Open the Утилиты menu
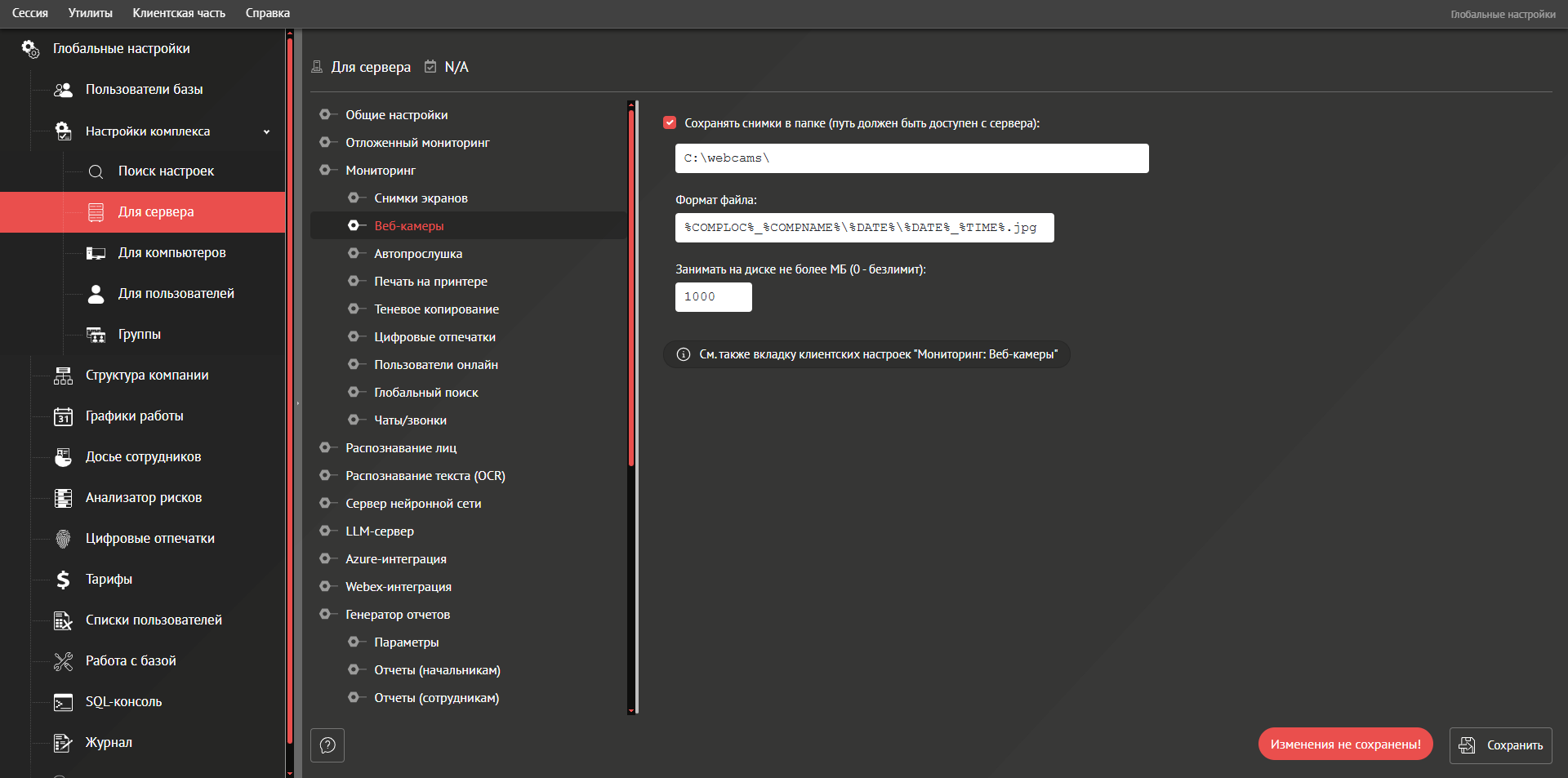The image size is (1568, 778). 90,13
